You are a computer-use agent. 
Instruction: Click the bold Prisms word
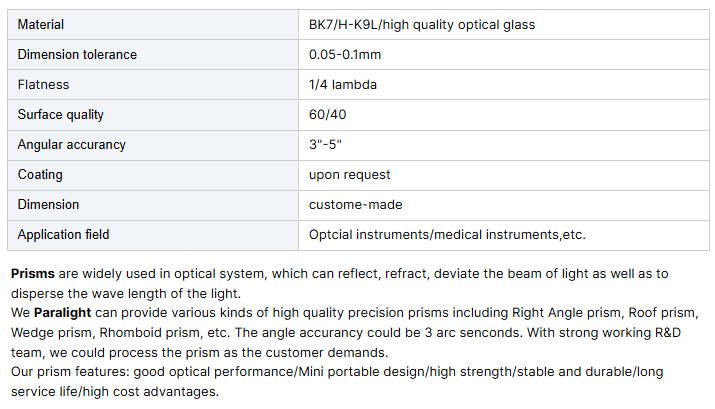tap(33, 274)
